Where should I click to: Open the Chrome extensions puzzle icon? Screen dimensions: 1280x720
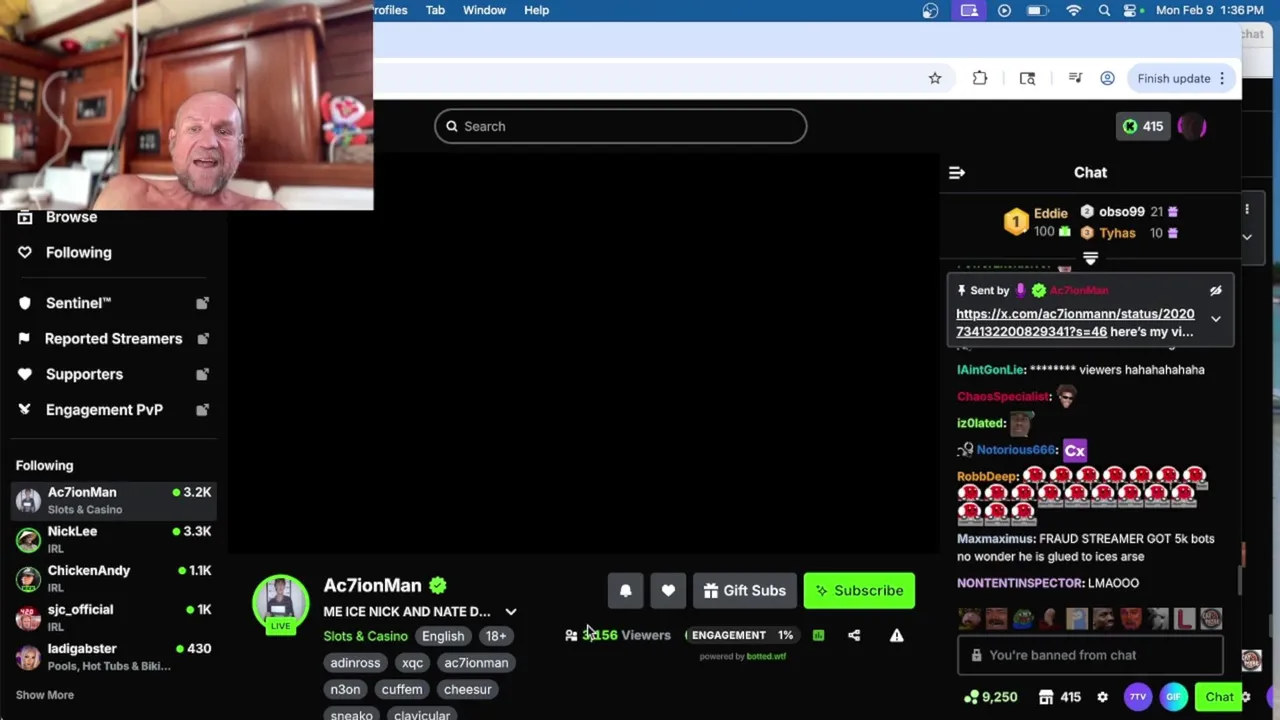coord(980,78)
